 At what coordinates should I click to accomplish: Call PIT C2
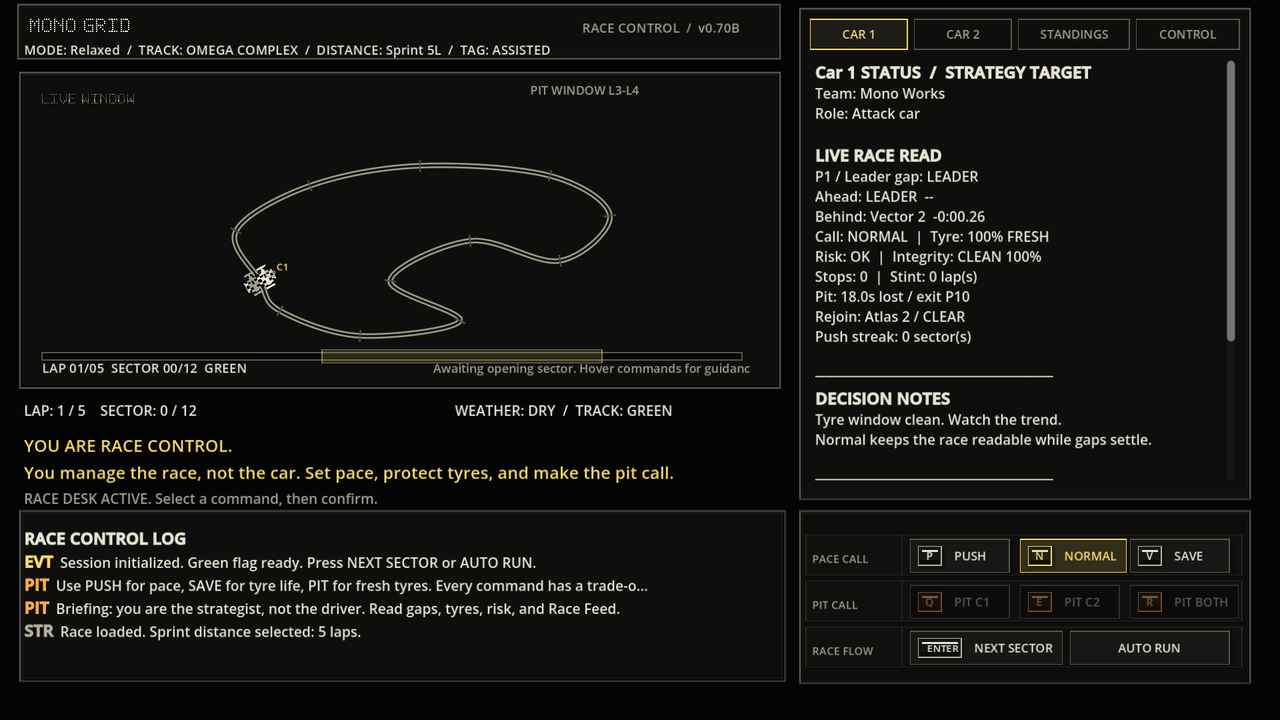click(x=1069, y=602)
